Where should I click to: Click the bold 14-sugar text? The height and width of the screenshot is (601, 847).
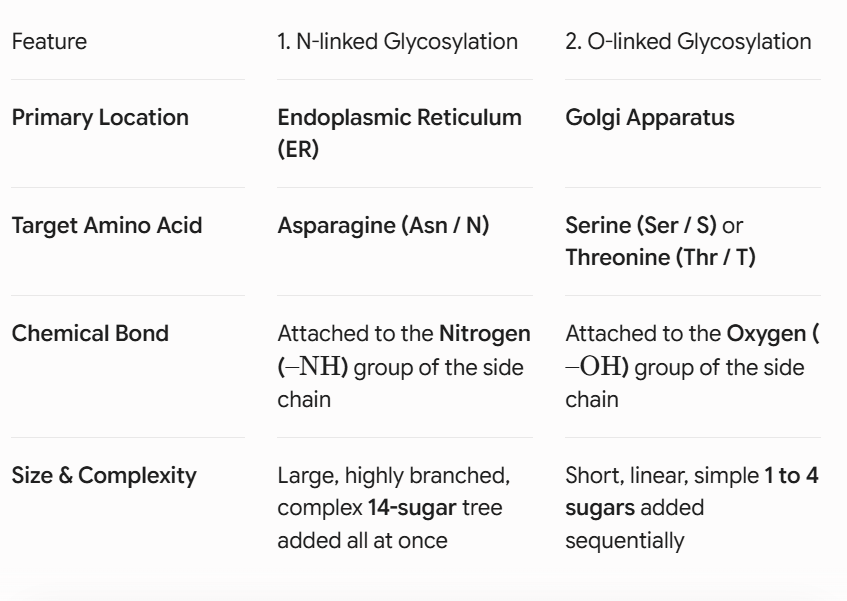click(412, 508)
